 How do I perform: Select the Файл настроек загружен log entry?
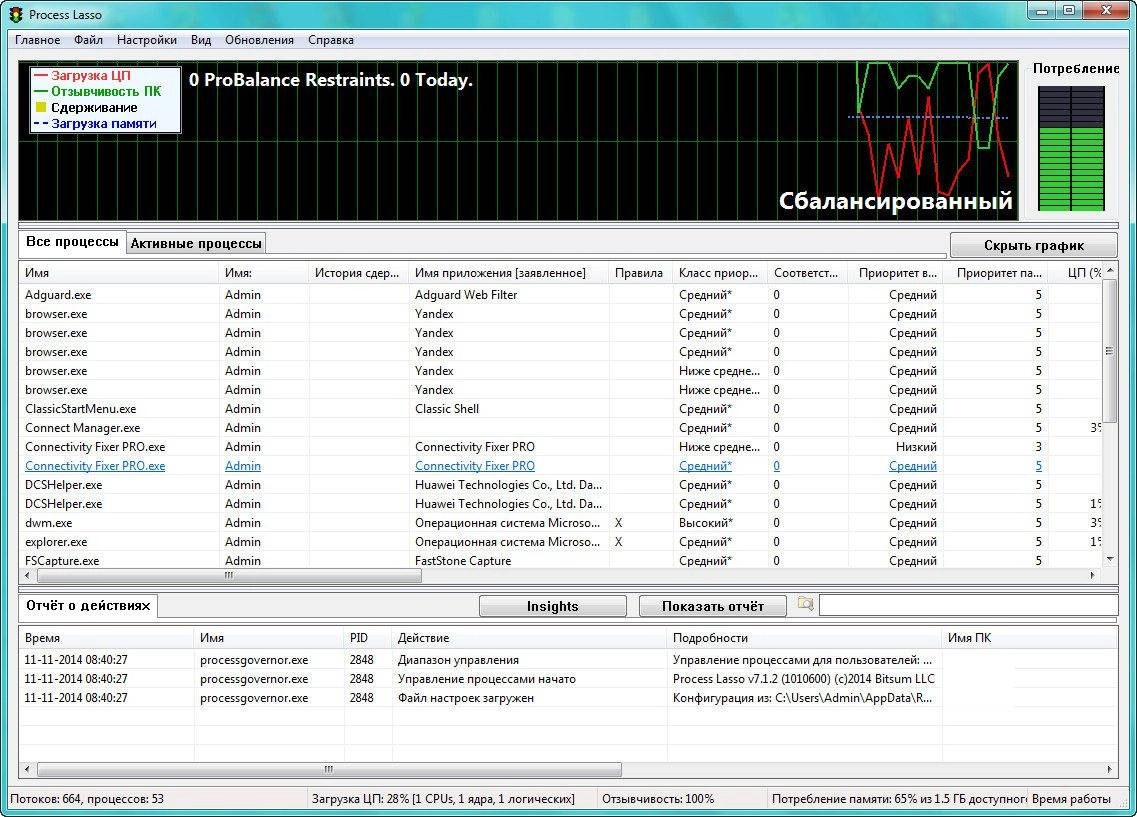[568, 698]
